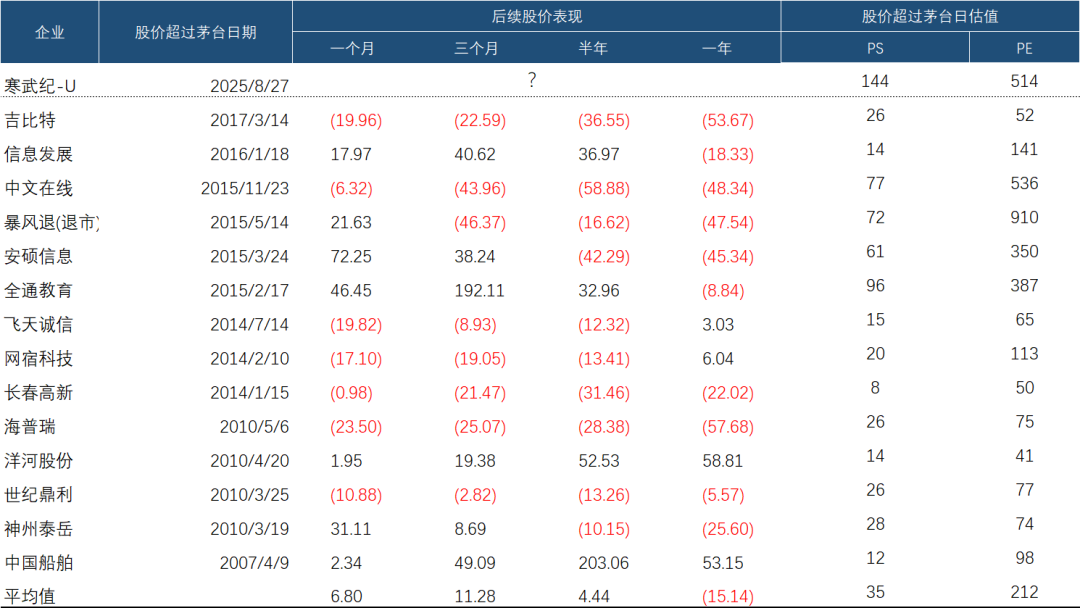Click the PS sub-header
The image size is (1080, 608).
(875, 49)
